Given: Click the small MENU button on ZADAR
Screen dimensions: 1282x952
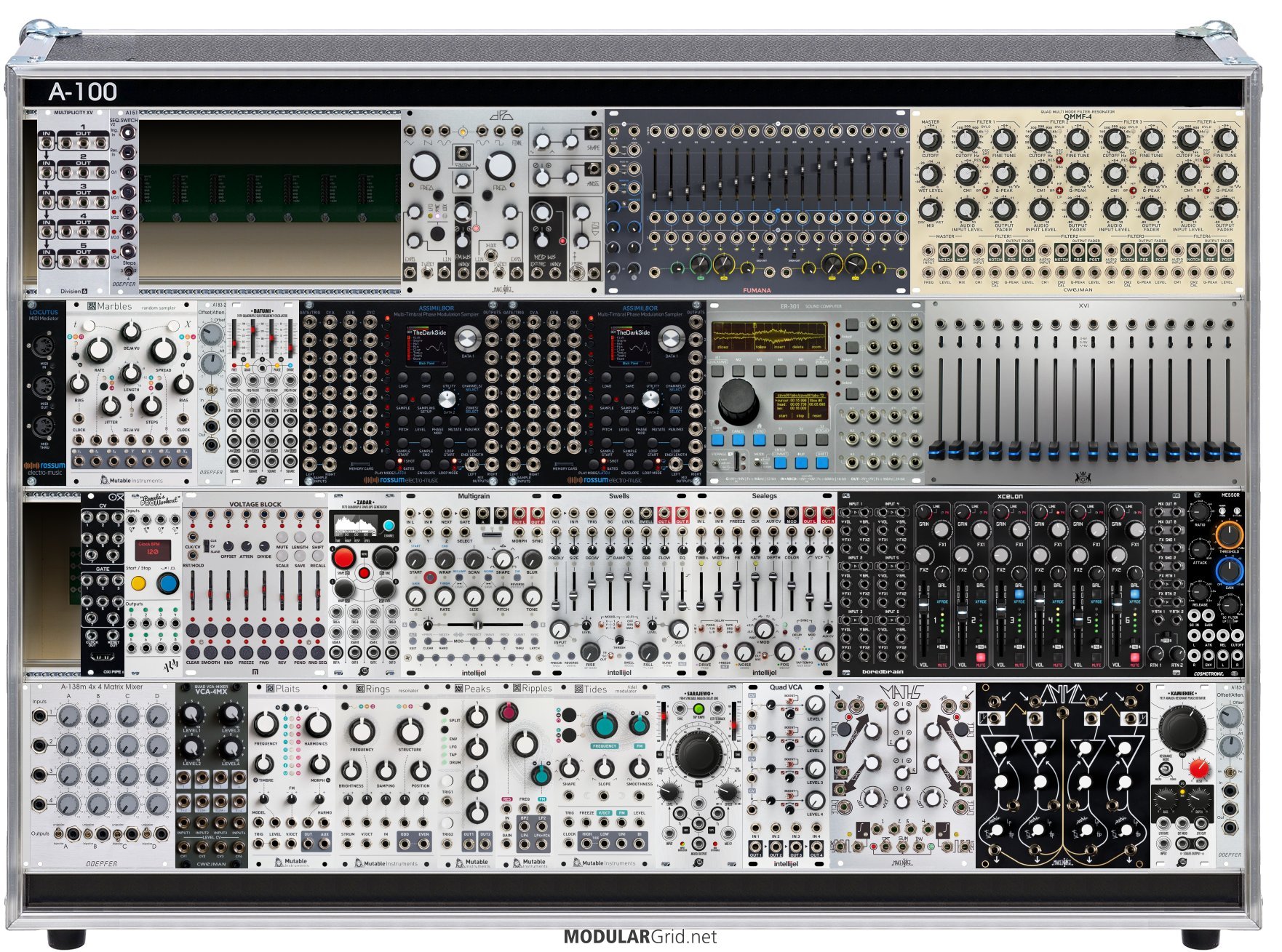Looking at the screenshot, I should pyautogui.click(x=364, y=574).
